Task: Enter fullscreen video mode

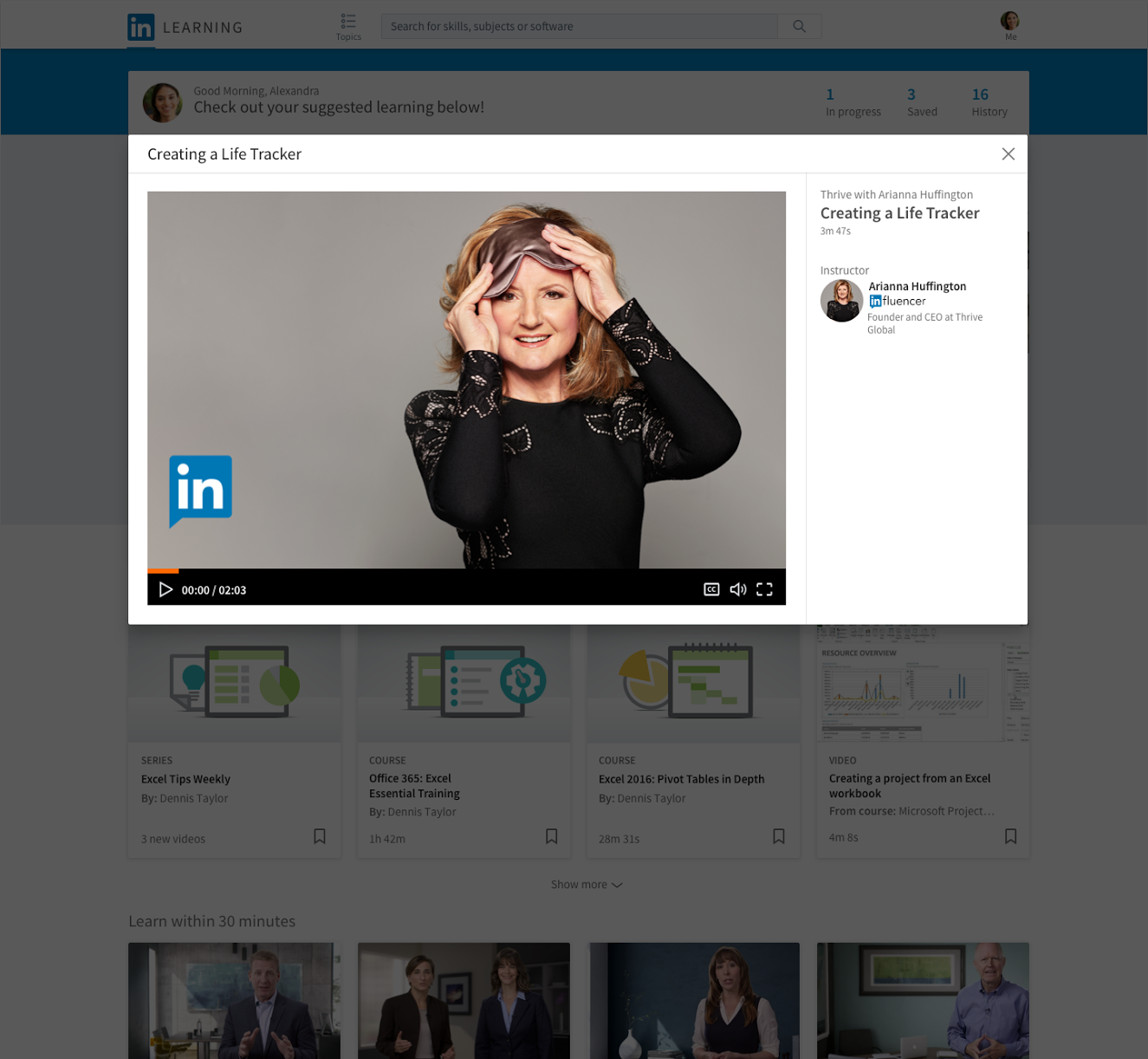Action: pyautogui.click(x=764, y=589)
